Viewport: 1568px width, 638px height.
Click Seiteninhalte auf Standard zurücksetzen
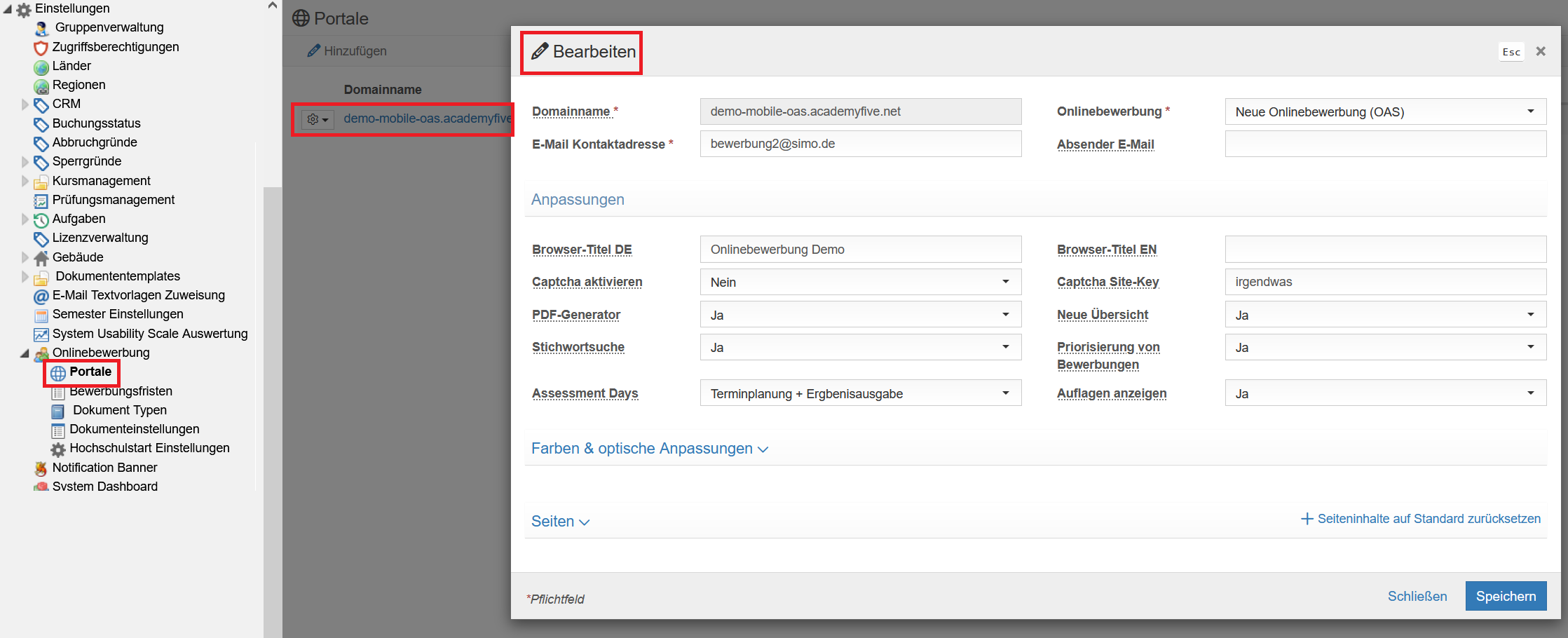[1421, 519]
